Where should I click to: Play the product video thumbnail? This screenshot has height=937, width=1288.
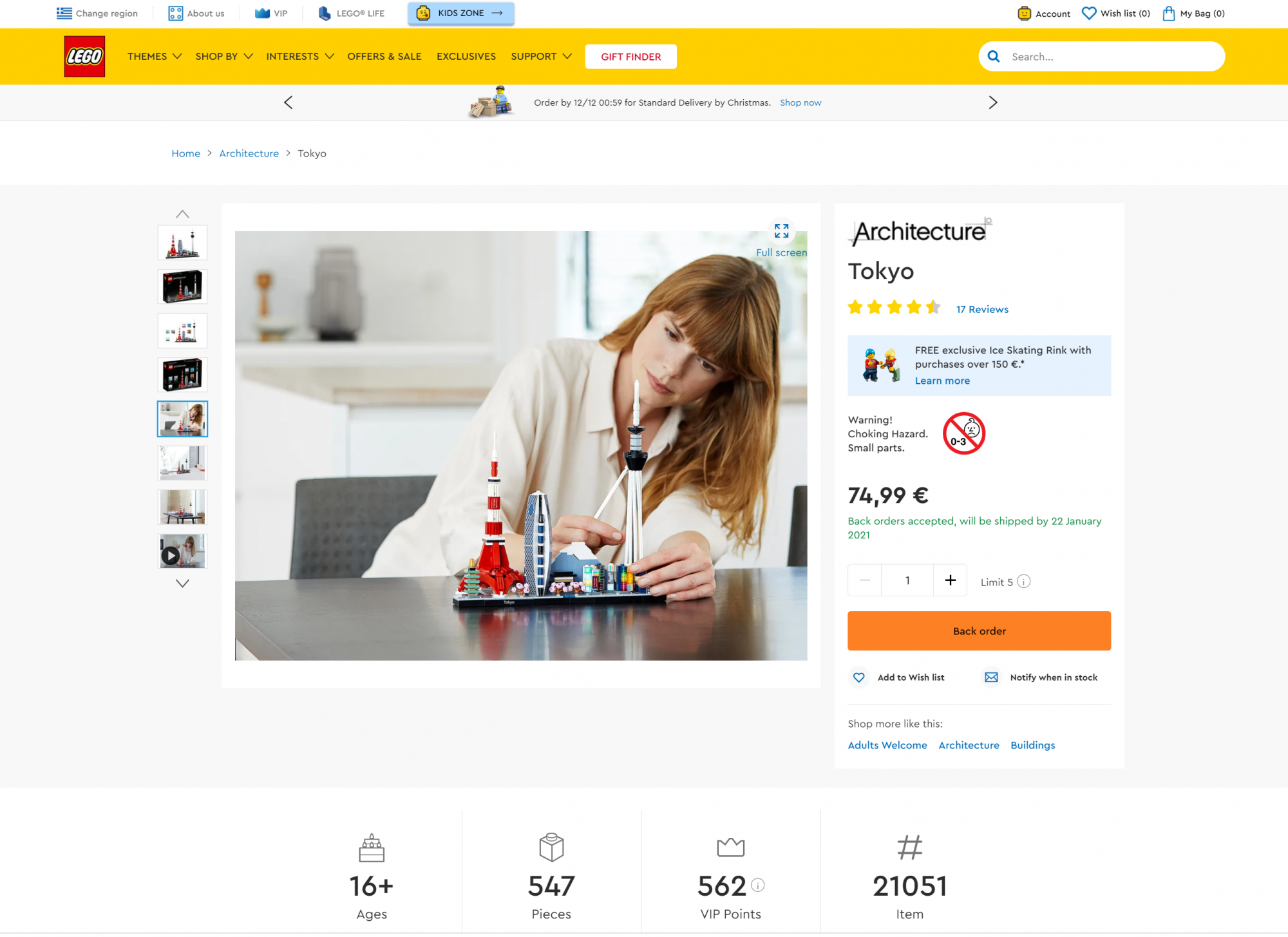point(182,551)
